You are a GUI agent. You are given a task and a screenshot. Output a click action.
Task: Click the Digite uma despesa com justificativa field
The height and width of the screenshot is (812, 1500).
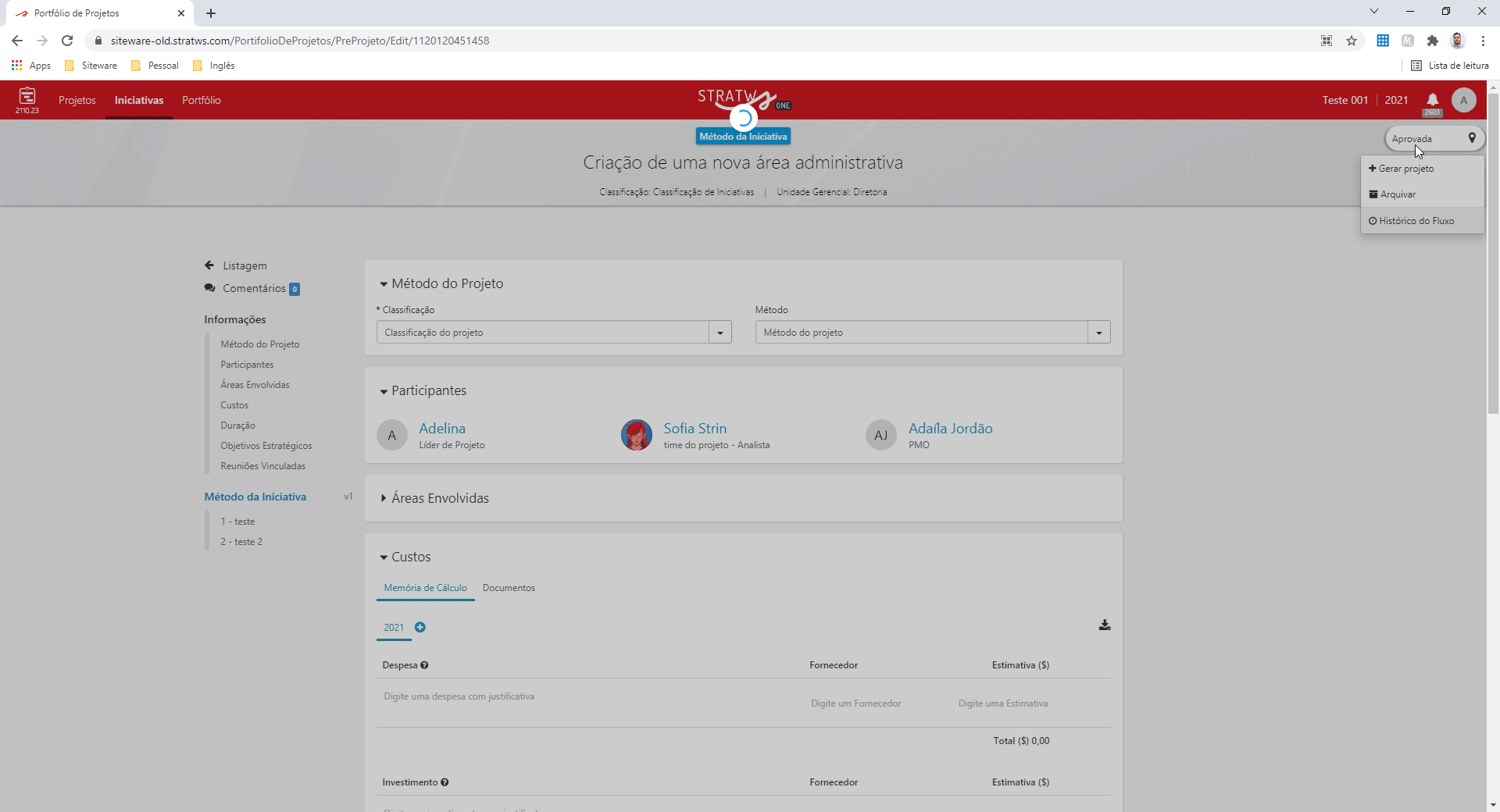click(459, 696)
